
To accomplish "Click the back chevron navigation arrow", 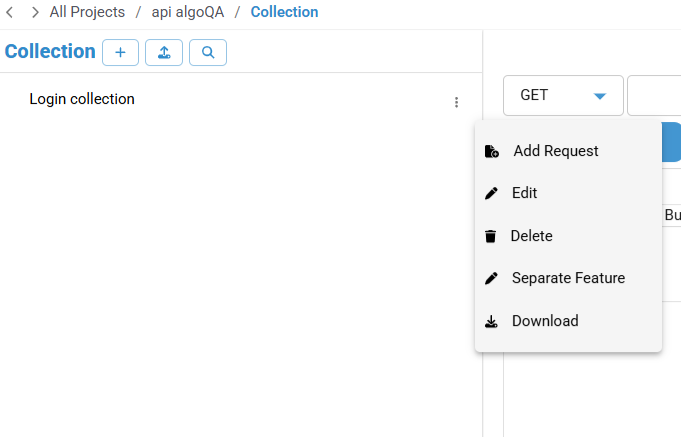I will [x=10, y=12].
